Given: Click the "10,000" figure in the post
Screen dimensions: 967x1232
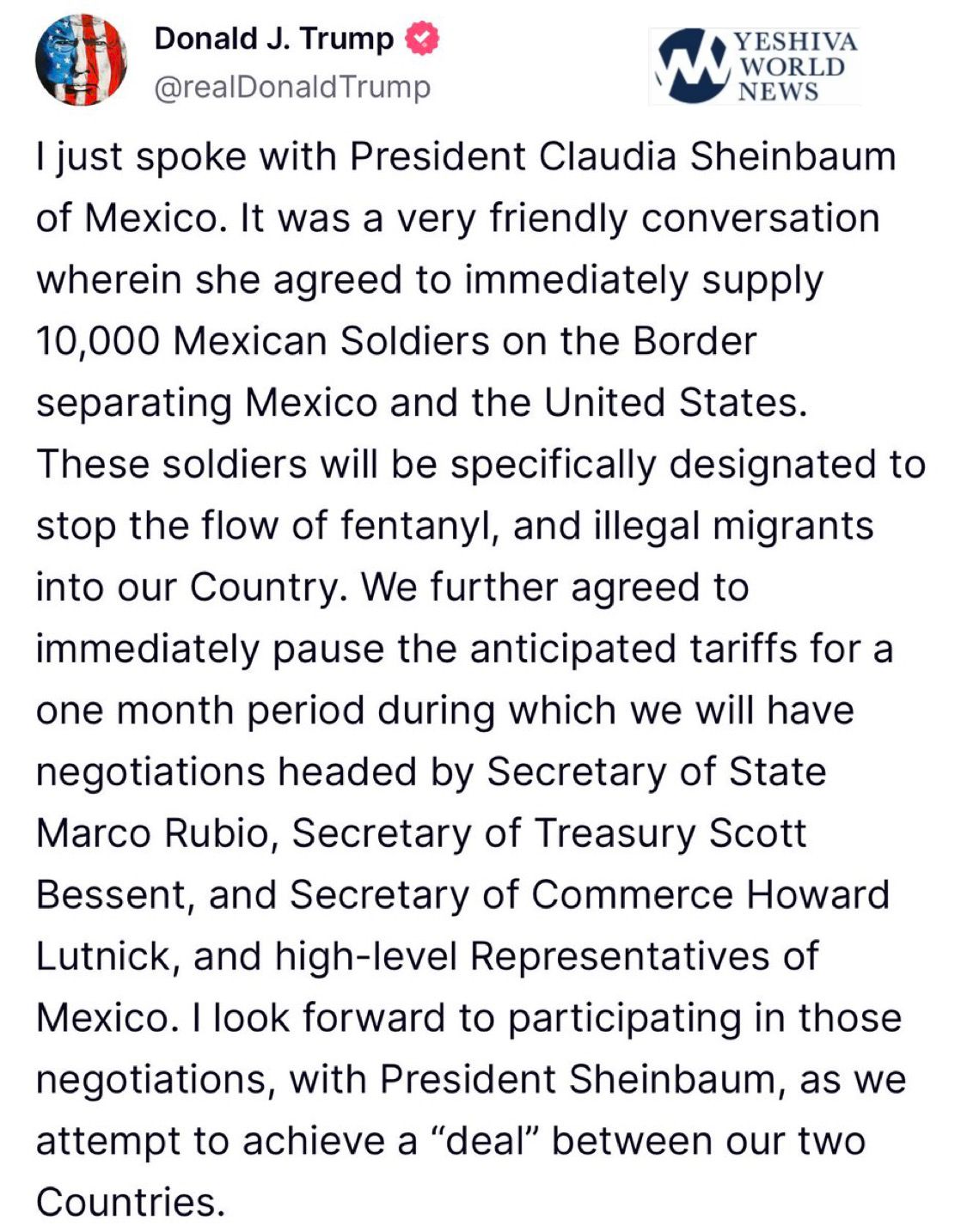Looking at the screenshot, I should [x=97, y=341].
